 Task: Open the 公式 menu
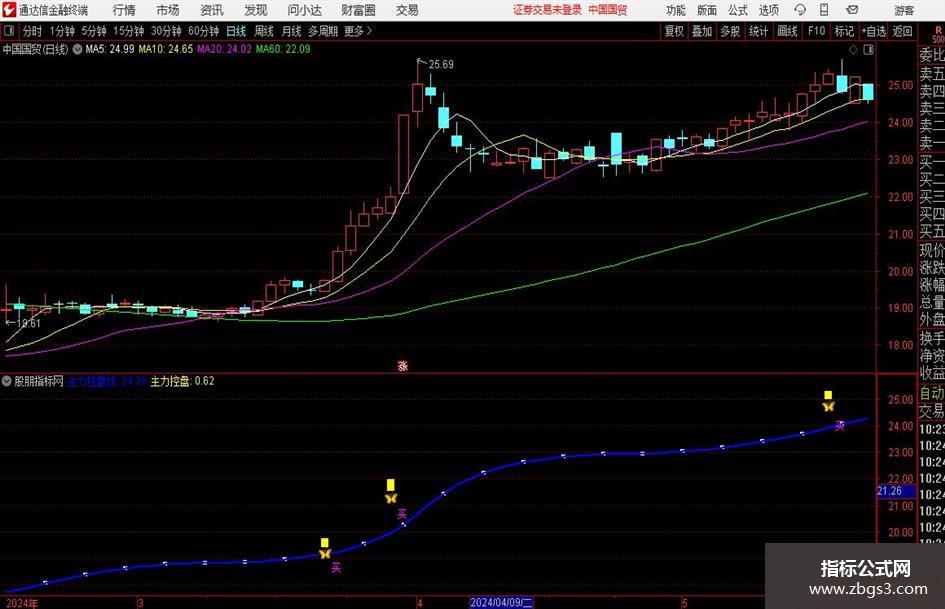coord(738,10)
